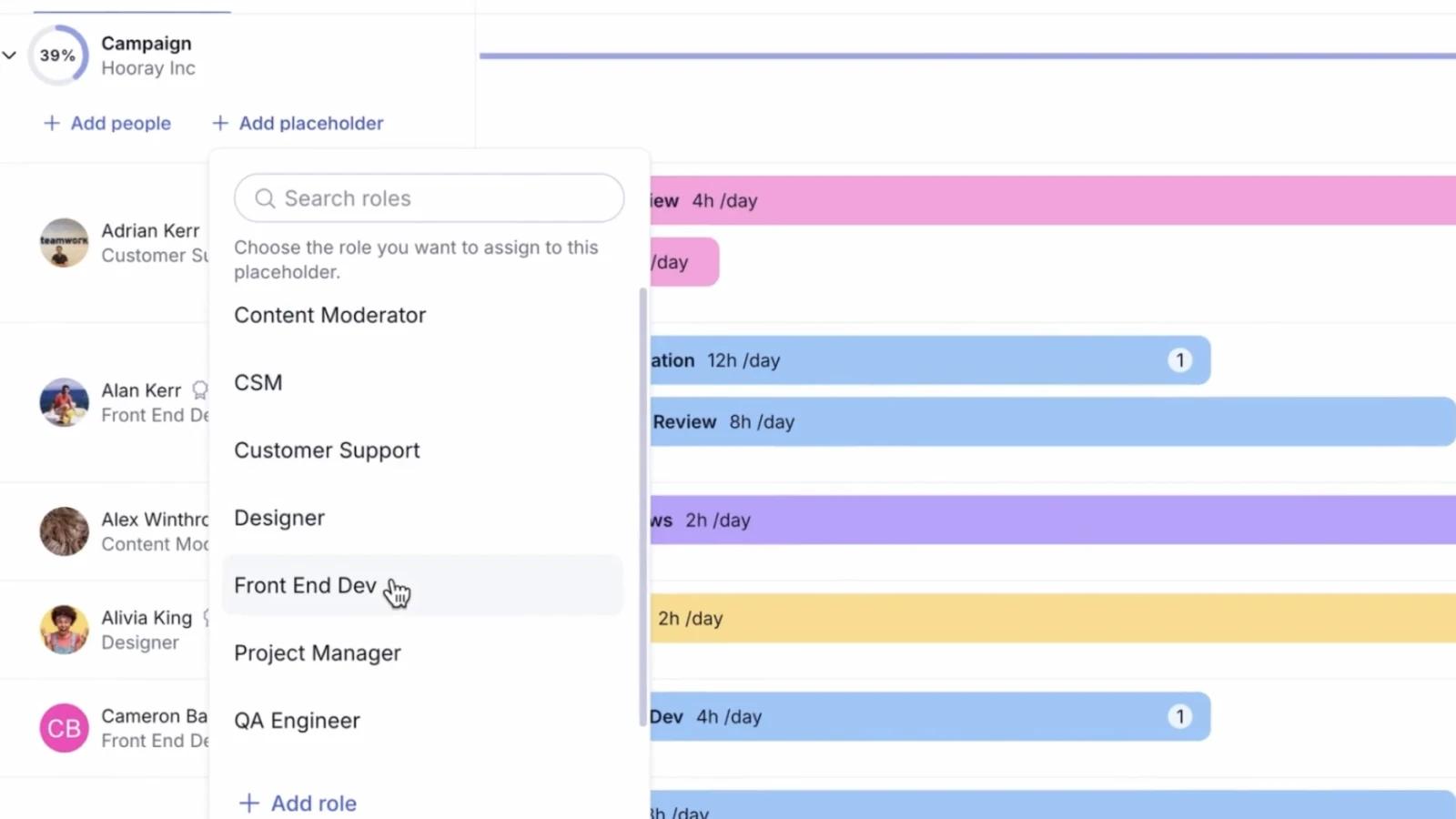Image resolution: width=1456 pixels, height=819 pixels.
Task: Select QA Engineer role
Action: (x=422, y=721)
